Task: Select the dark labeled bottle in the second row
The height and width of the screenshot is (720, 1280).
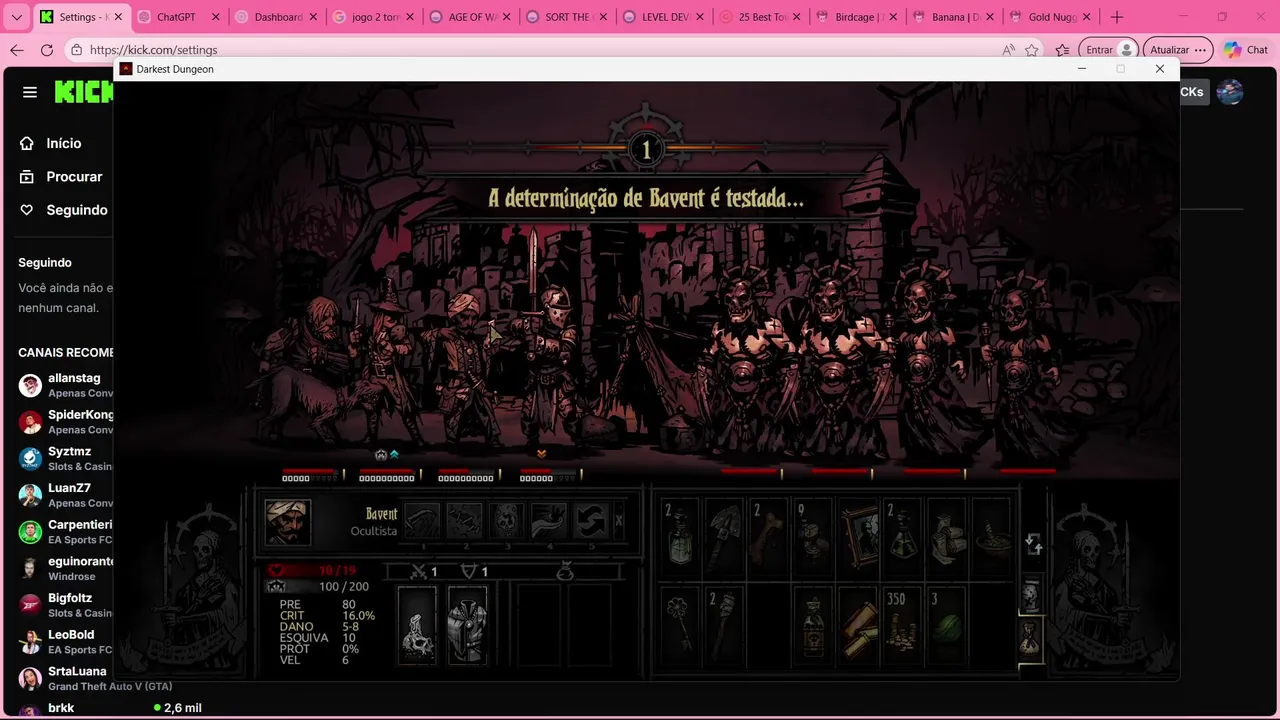Action: 813,625
